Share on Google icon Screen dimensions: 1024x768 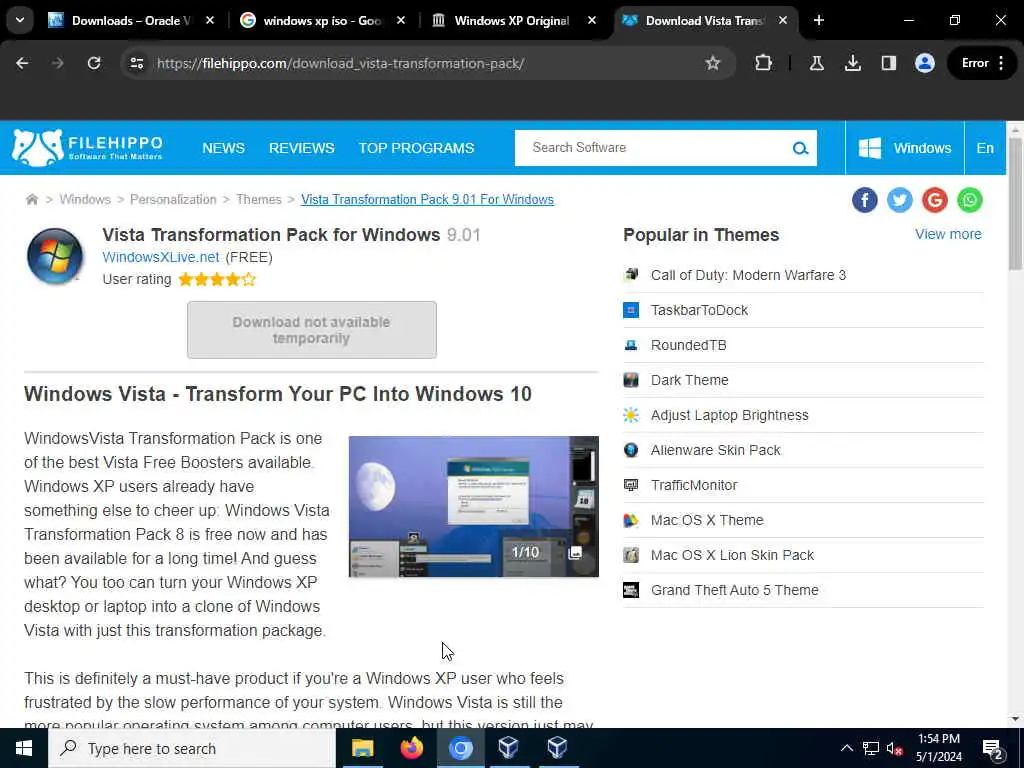(x=935, y=200)
